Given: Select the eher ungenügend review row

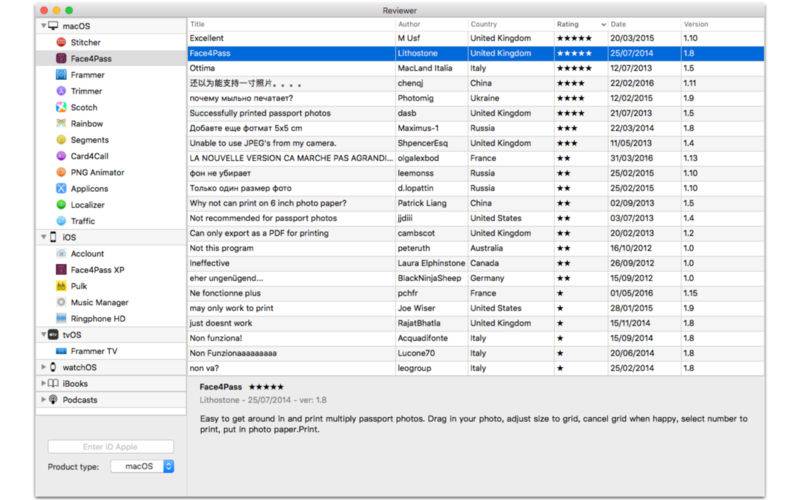Looking at the screenshot, I should 476,278.
